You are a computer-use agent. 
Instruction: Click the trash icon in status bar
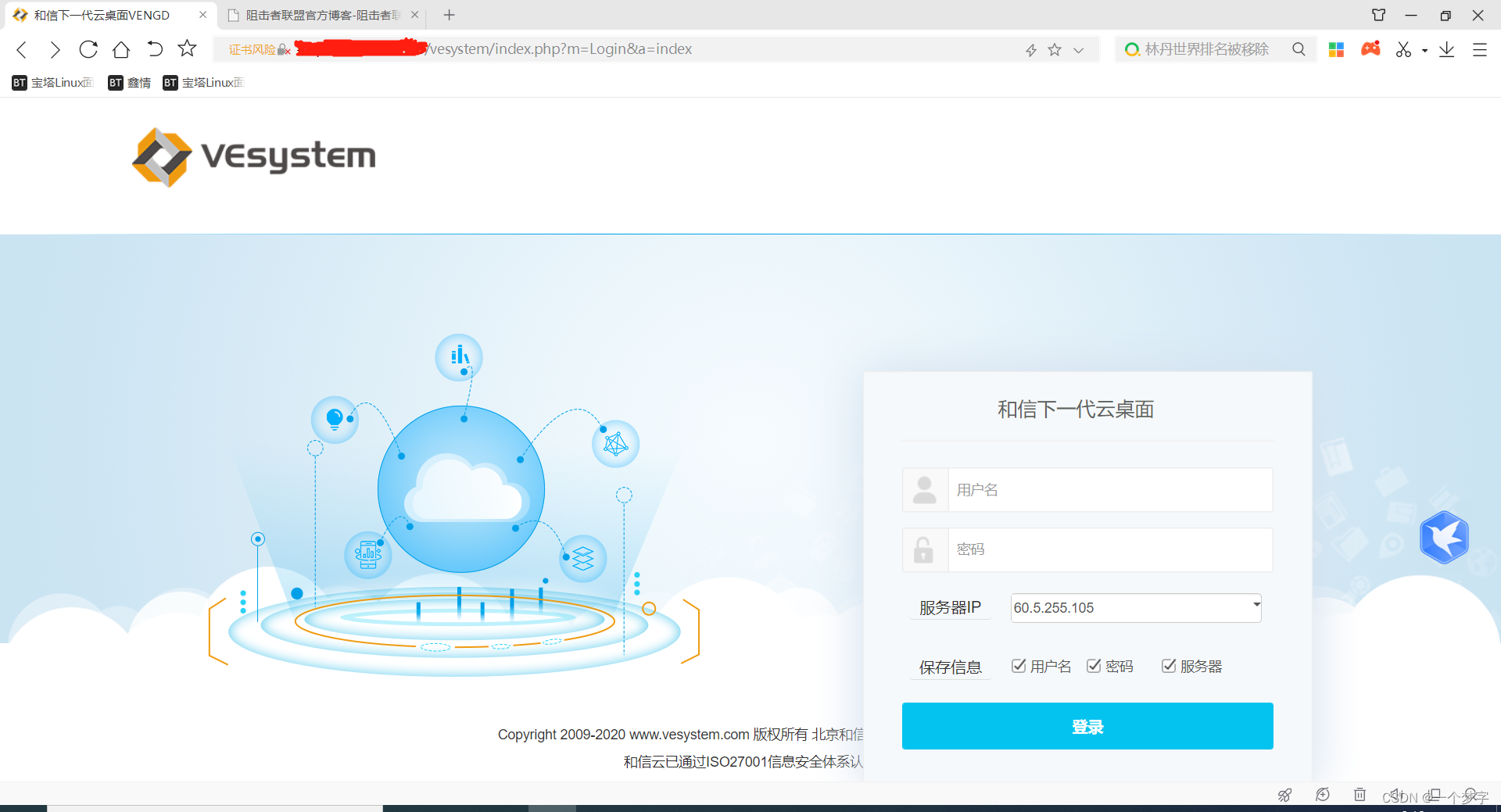(x=1360, y=795)
